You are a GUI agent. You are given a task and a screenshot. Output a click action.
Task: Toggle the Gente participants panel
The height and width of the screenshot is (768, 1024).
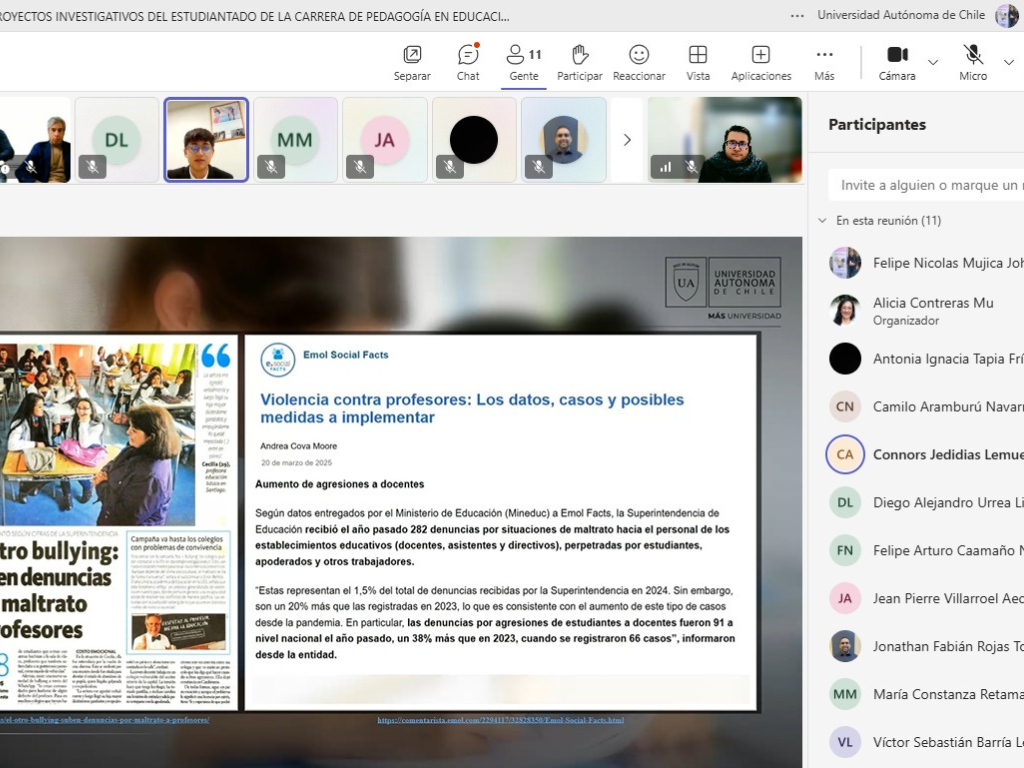click(524, 63)
